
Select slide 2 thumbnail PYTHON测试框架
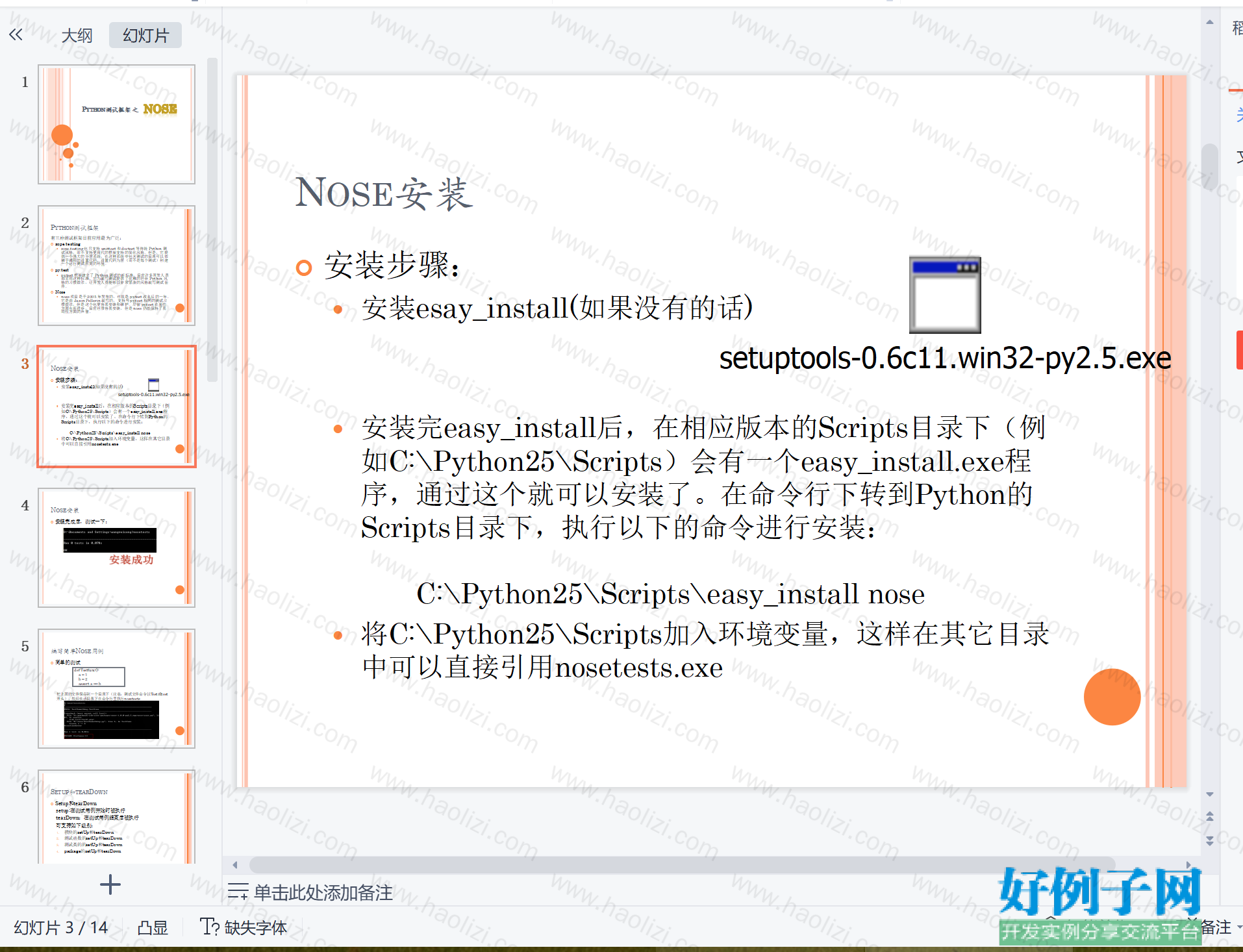pos(116,266)
